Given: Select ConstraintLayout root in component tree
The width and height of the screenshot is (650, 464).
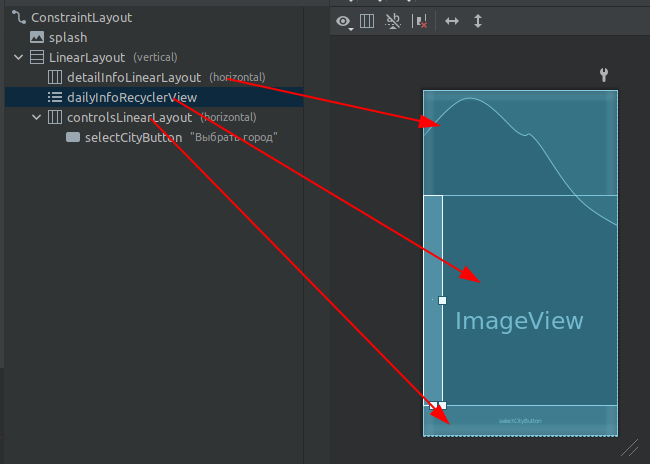Looking at the screenshot, I should [x=81, y=17].
